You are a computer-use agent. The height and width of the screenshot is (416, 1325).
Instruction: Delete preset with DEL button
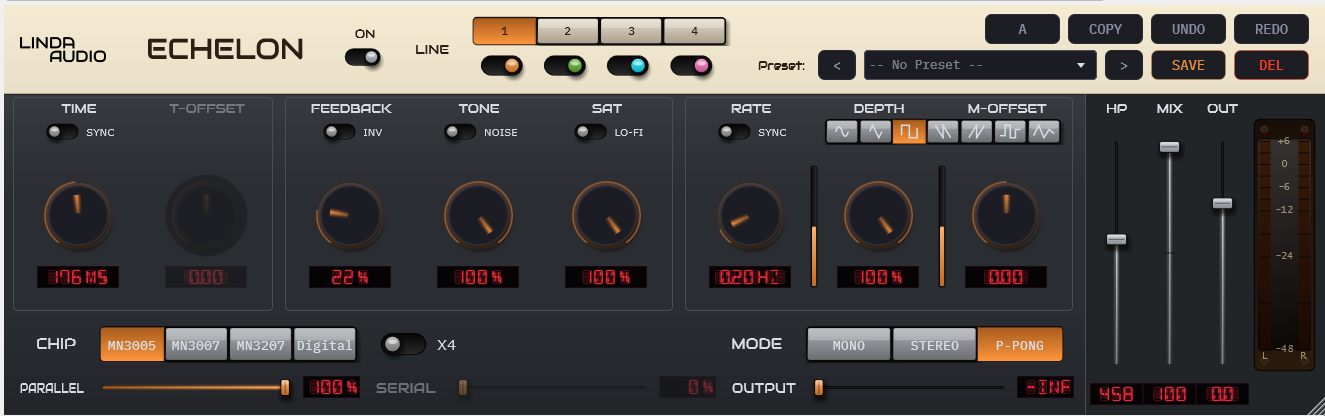(x=1271, y=65)
